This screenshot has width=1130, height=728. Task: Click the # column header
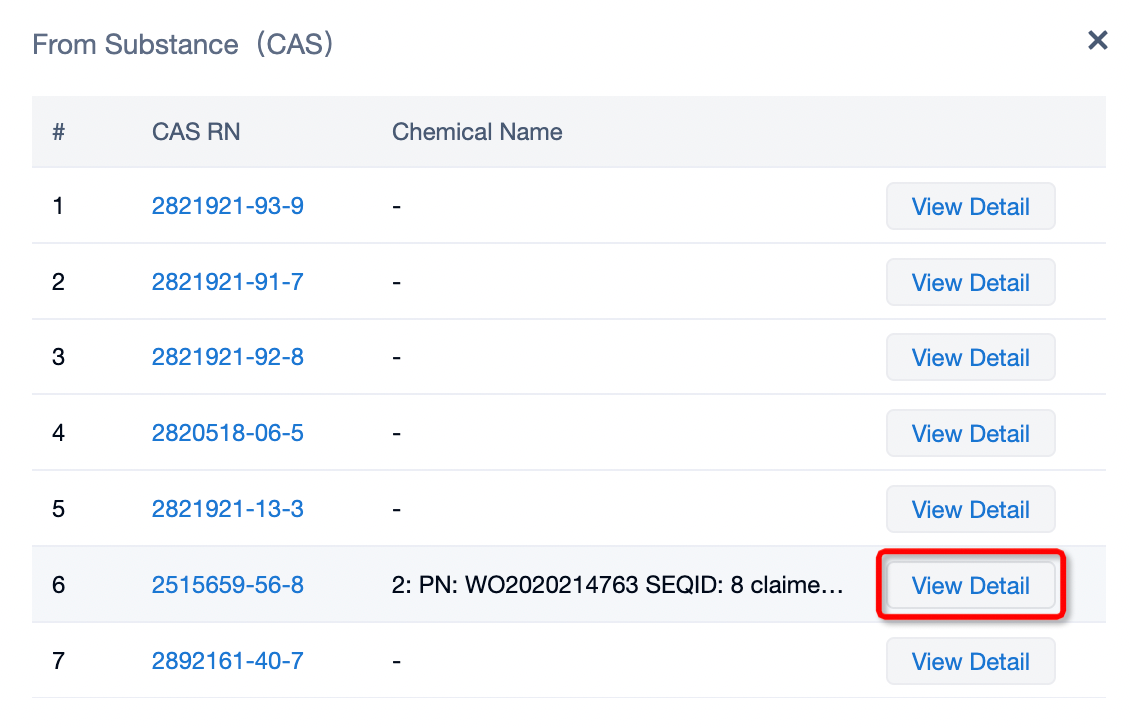(59, 132)
